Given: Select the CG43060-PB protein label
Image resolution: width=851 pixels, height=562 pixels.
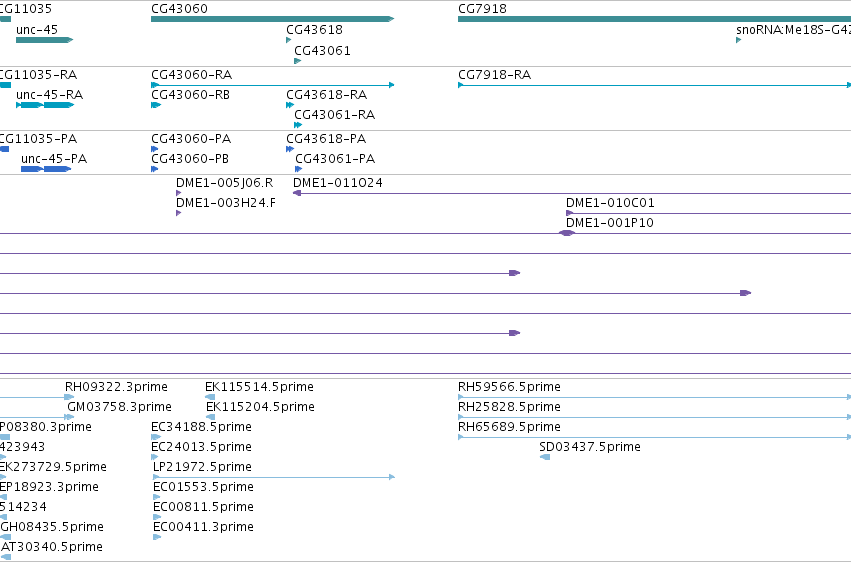Looking at the screenshot, I should pyautogui.click(x=190, y=159).
